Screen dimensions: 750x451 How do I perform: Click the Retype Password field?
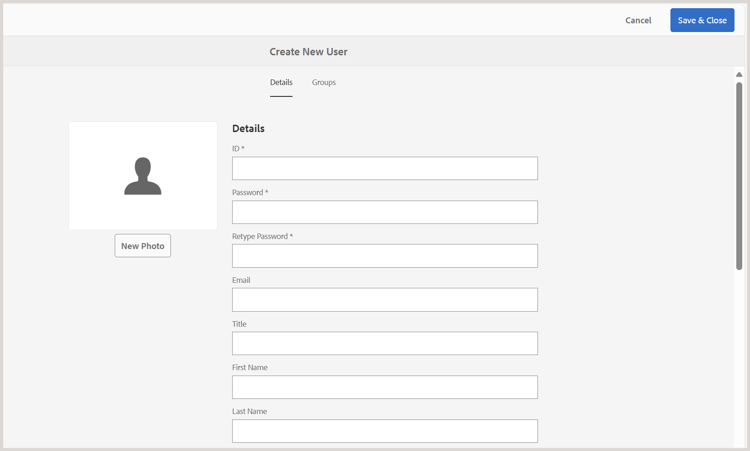pos(385,256)
